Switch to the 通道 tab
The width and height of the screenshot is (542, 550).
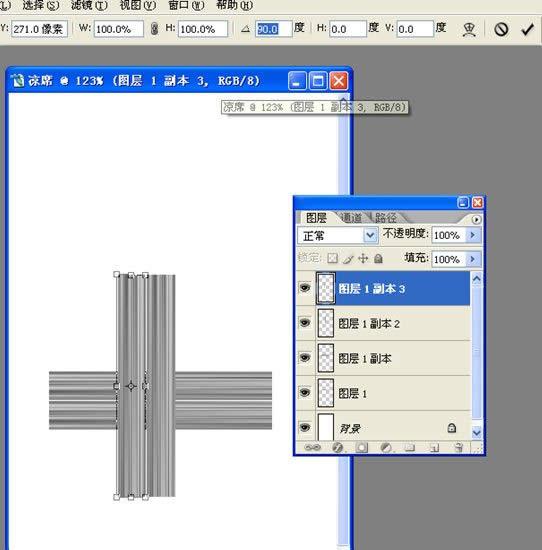point(351,218)
